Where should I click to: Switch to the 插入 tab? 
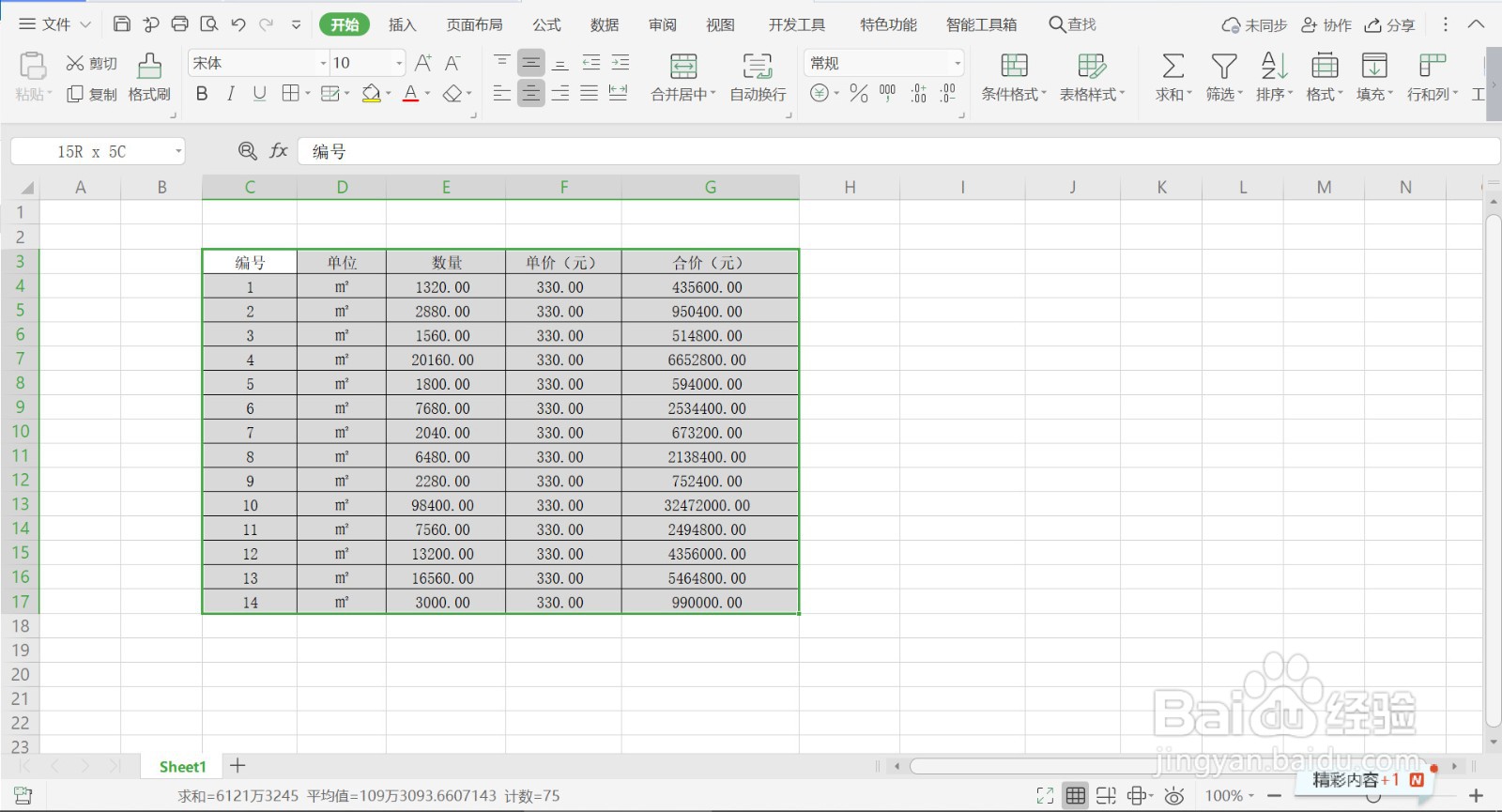click(x=403, y=24)
